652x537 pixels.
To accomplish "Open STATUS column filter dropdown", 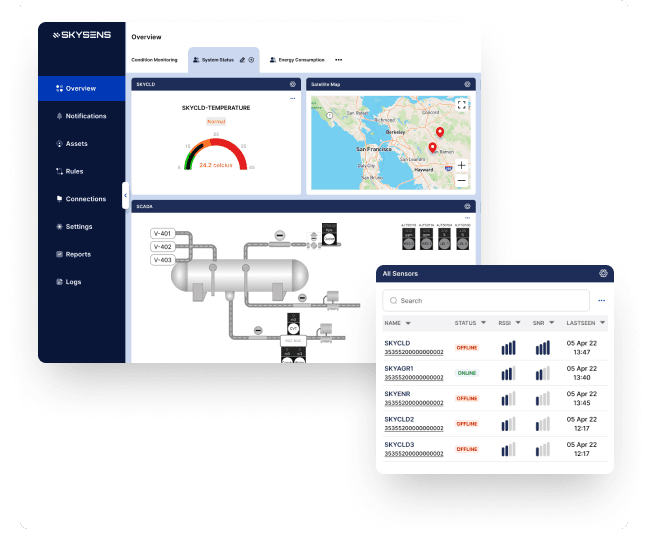I will pyautogui.click(x=484, y=323).
